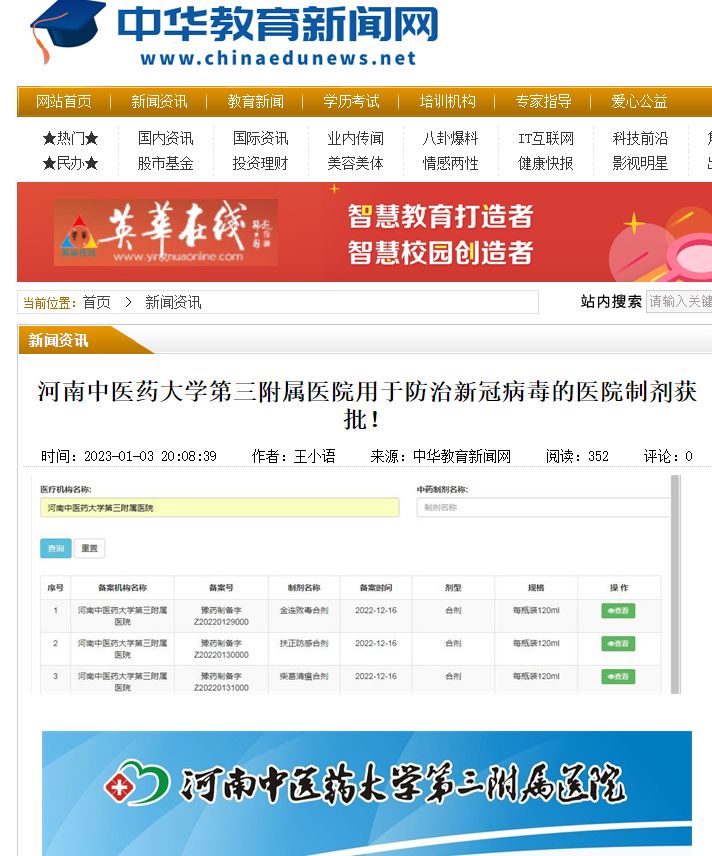712x856 pixels.
Task: Click 首页 in the breadcrumb trail
Action: (97, 302)
